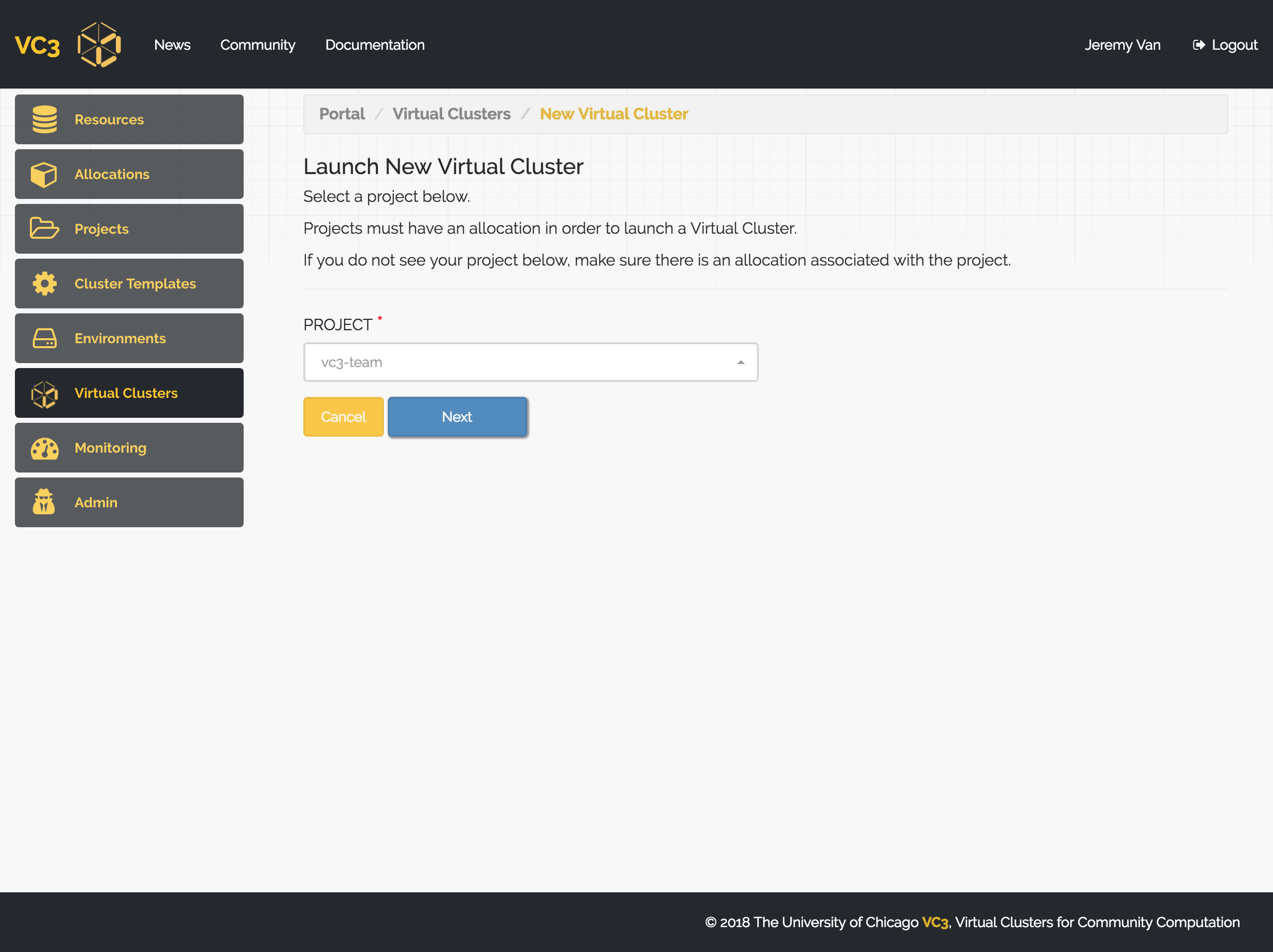Open Monitoring in the sidebar
1273x952 pixels.
point(129,447)
